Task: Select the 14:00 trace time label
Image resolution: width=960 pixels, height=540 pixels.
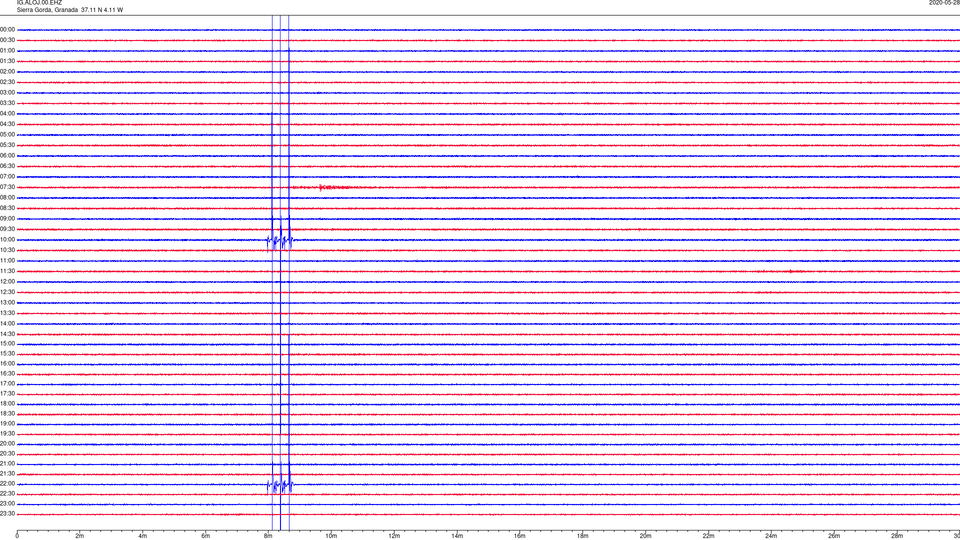Action: (7, 324)
